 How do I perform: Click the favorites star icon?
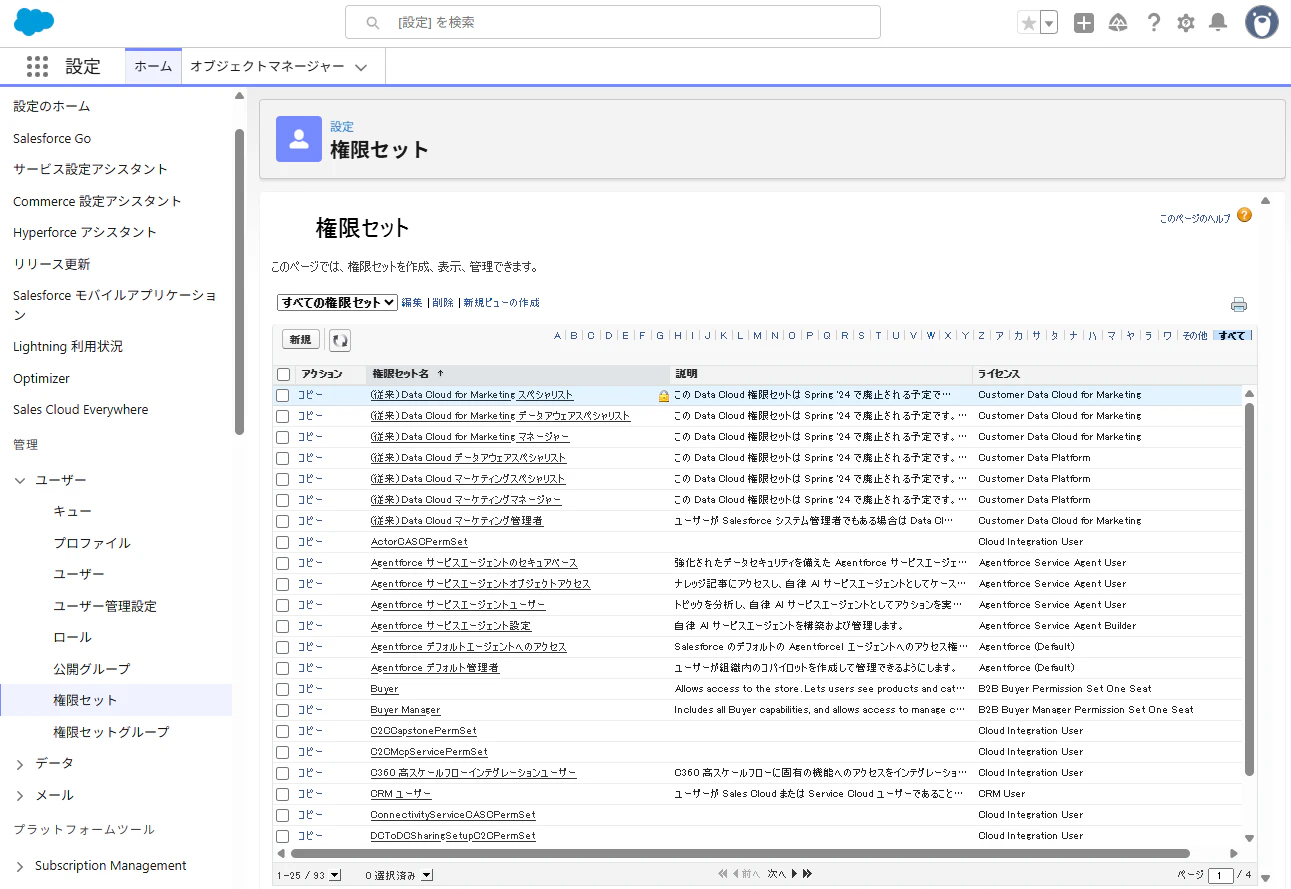(x=1028, y=23)
